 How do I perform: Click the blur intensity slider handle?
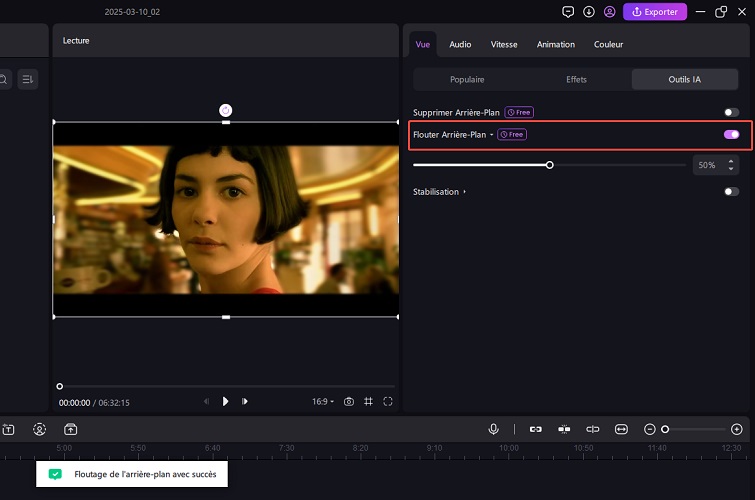coord(549,165)
